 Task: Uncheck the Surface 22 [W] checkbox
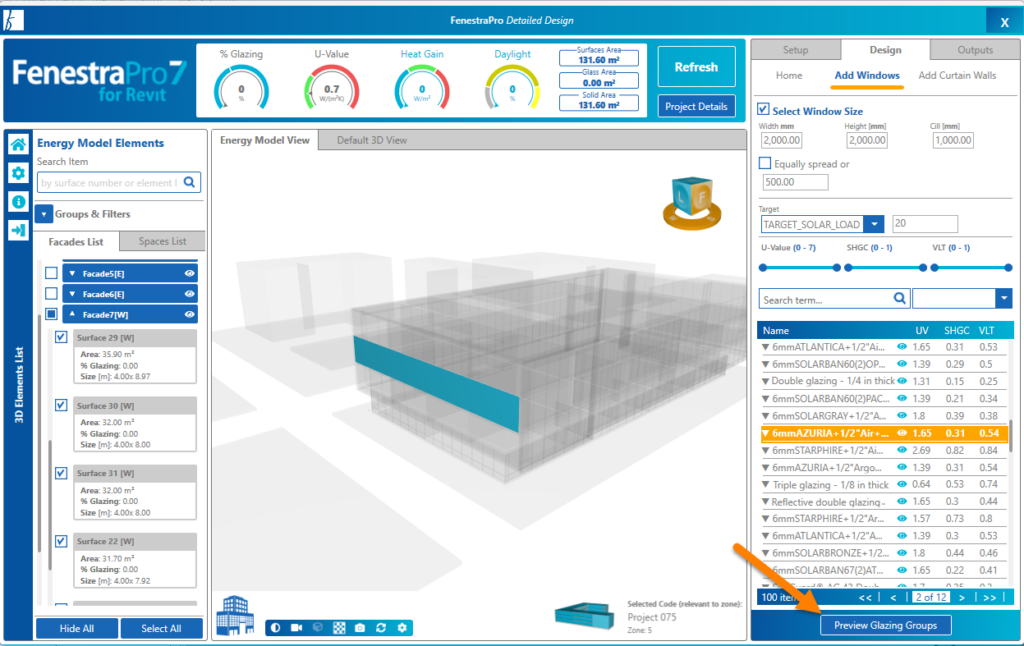(x=61, y=541)
